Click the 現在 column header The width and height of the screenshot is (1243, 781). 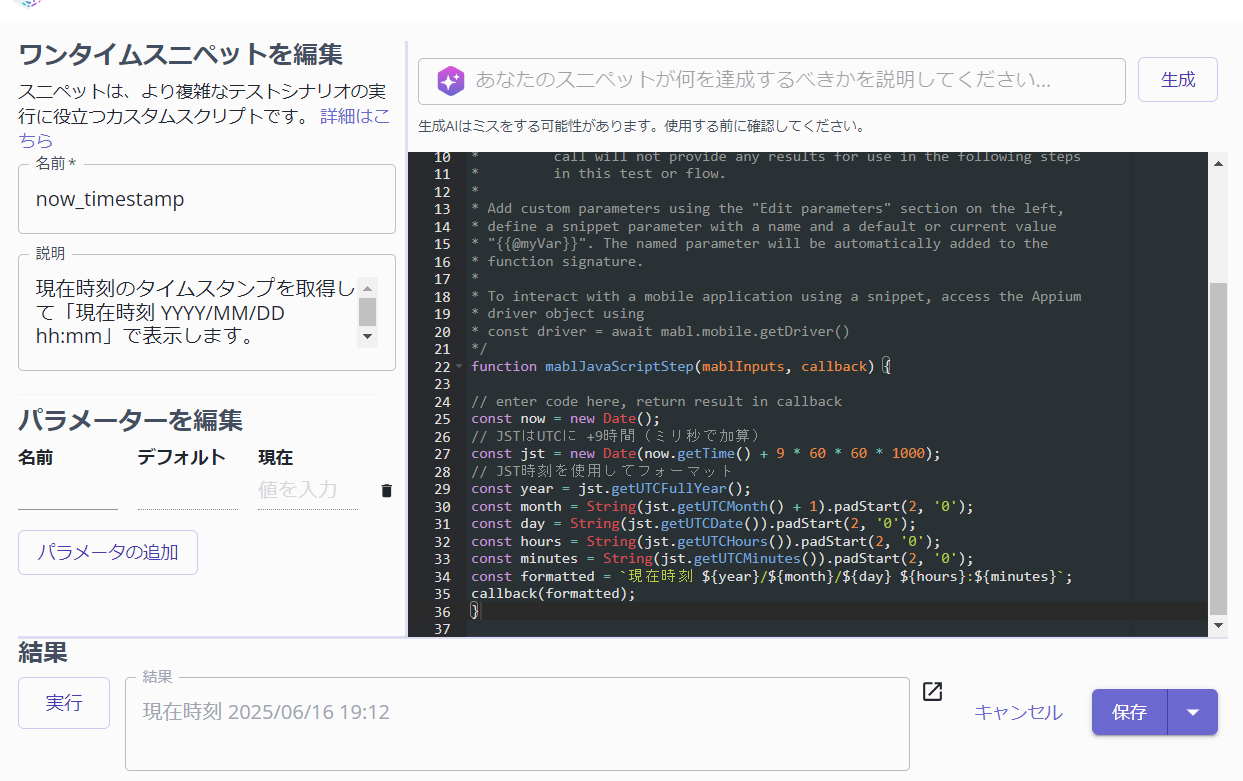(x=276, y=458)
